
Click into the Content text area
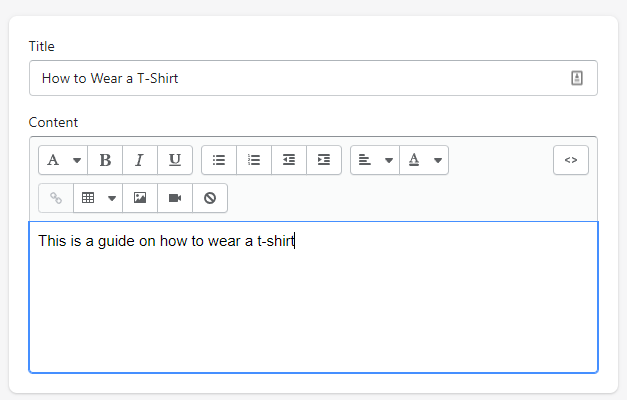pos(314,297)
